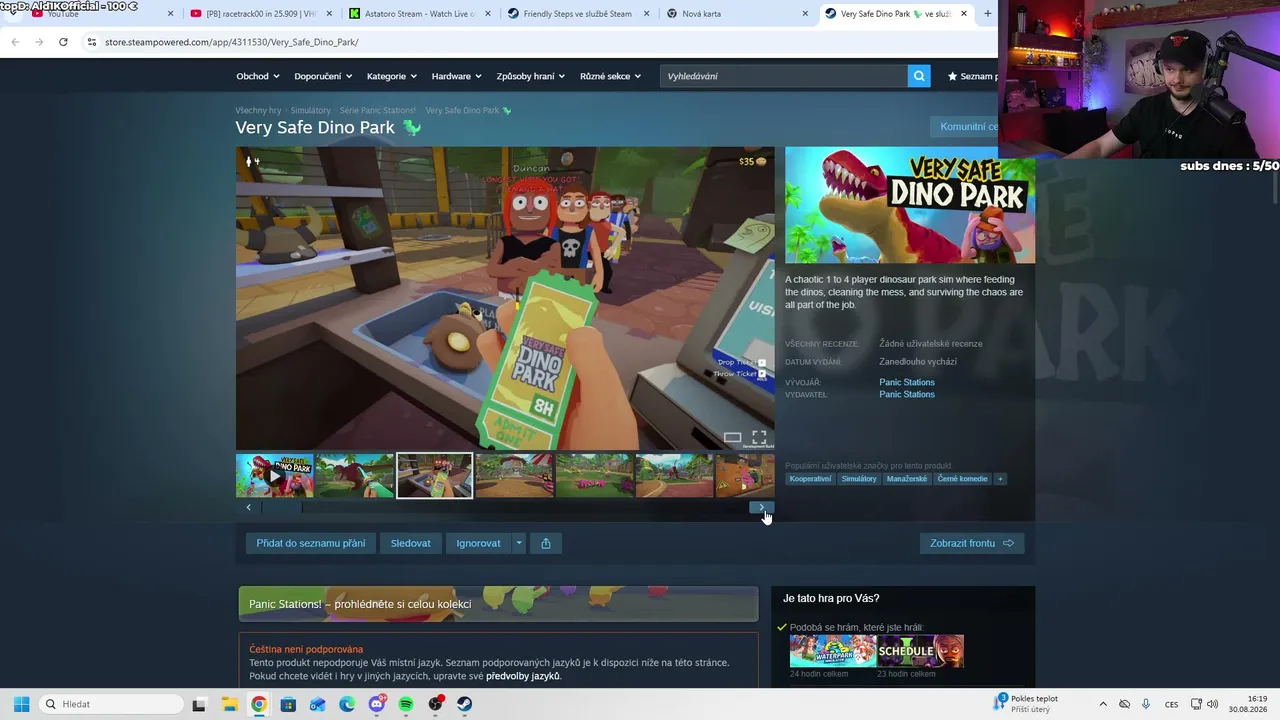Close the YouTube browser tab
Screen dimensions: 1280x720
tap(170, 14)
